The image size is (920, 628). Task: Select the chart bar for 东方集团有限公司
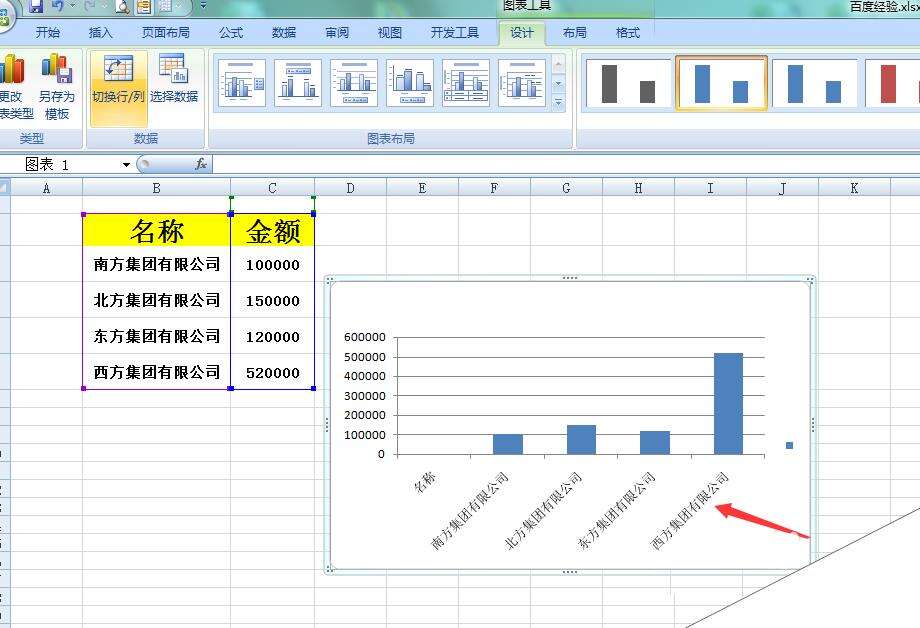click(655, 443)
